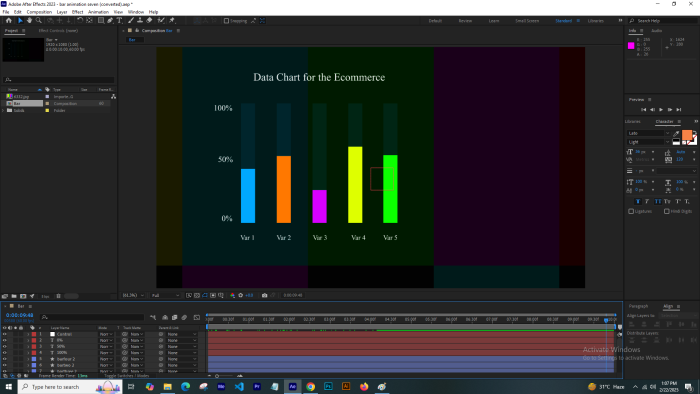Screen dimensions: 700x394
Task: Select the Brush tool
Action: [131, 21]
